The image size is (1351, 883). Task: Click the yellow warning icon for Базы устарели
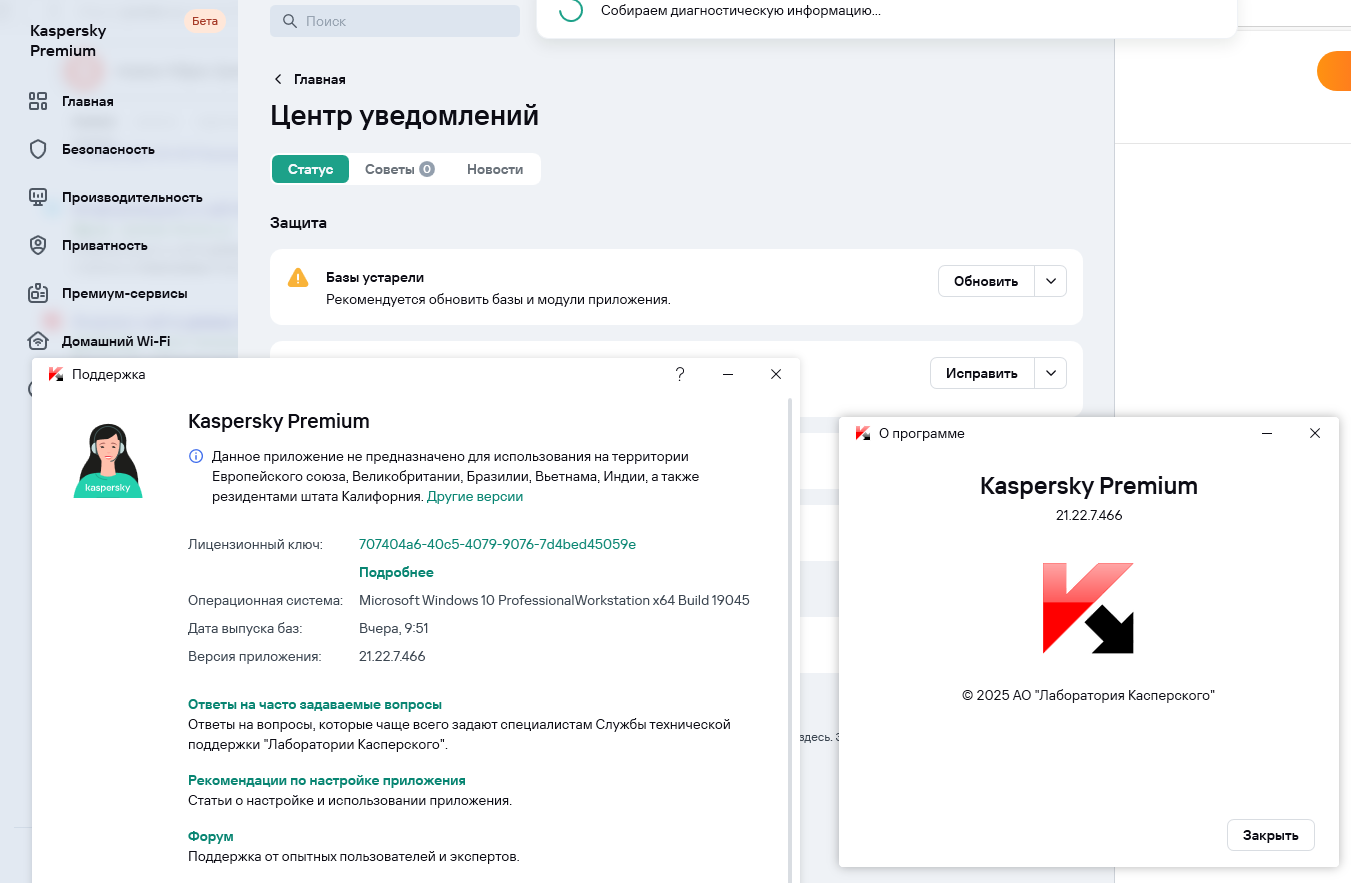click(x=298, y=278)
